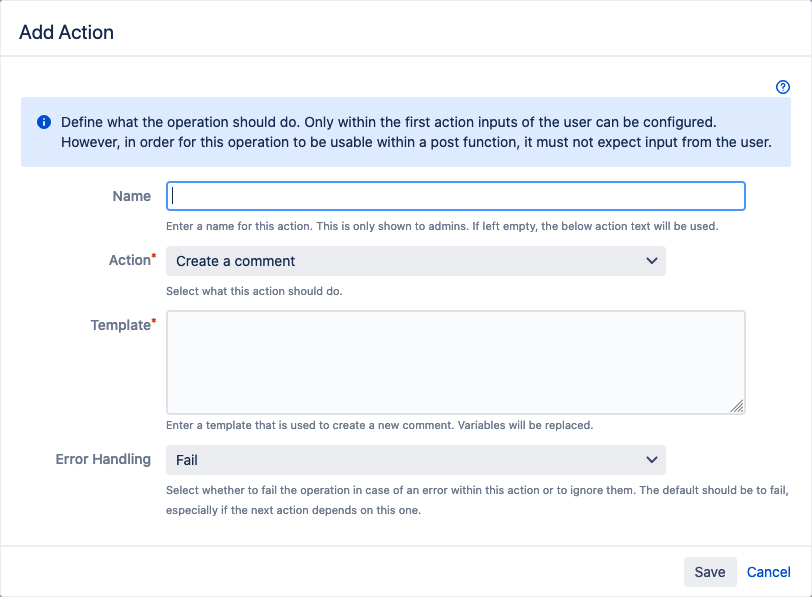Focus the Name input field
The width and height of the screenshot is (812, 597).
pyautogui.click(x=455, y=196)
